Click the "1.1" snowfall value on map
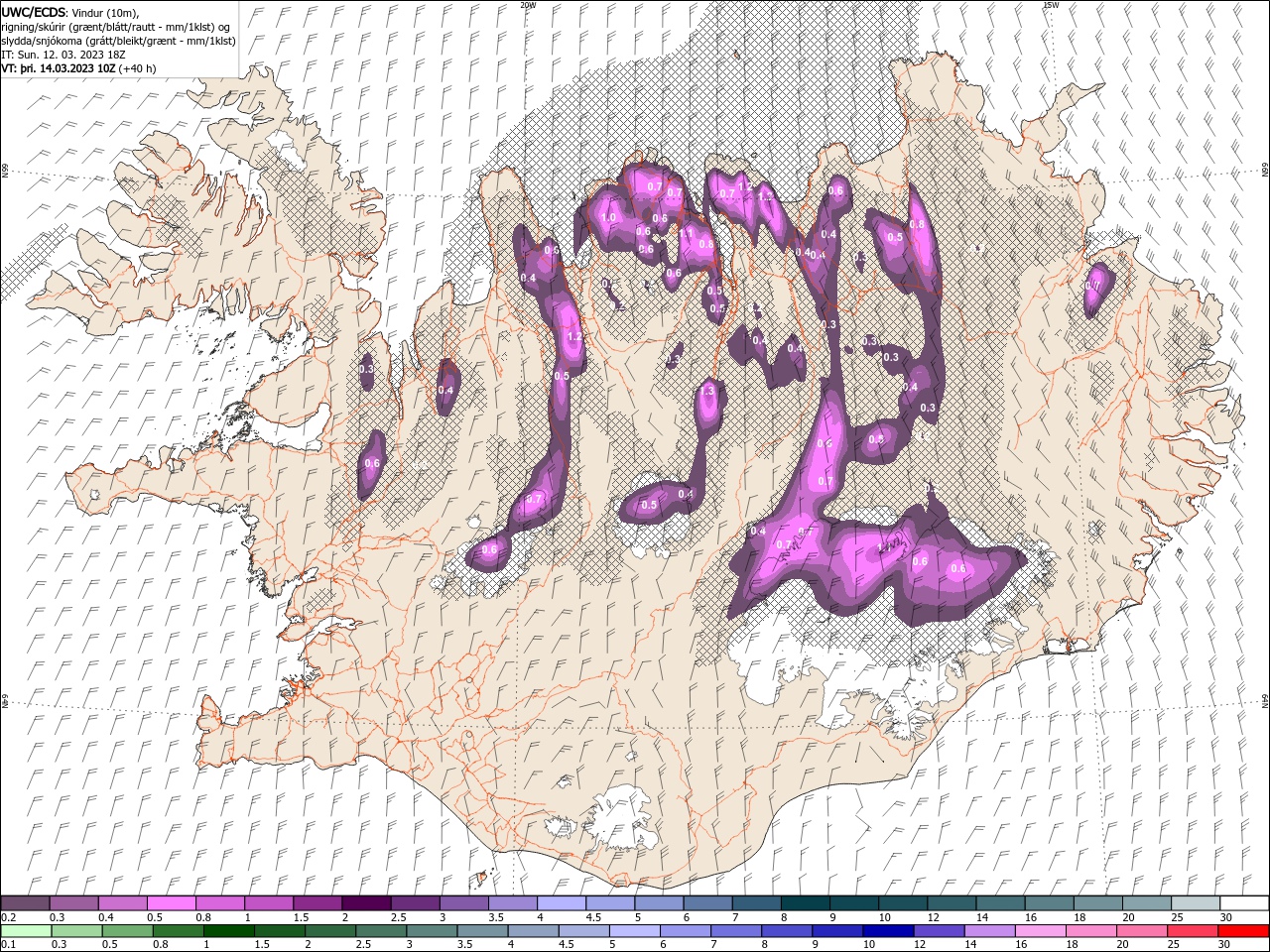This screenshot has width=1270, height=952. point(685,232)
